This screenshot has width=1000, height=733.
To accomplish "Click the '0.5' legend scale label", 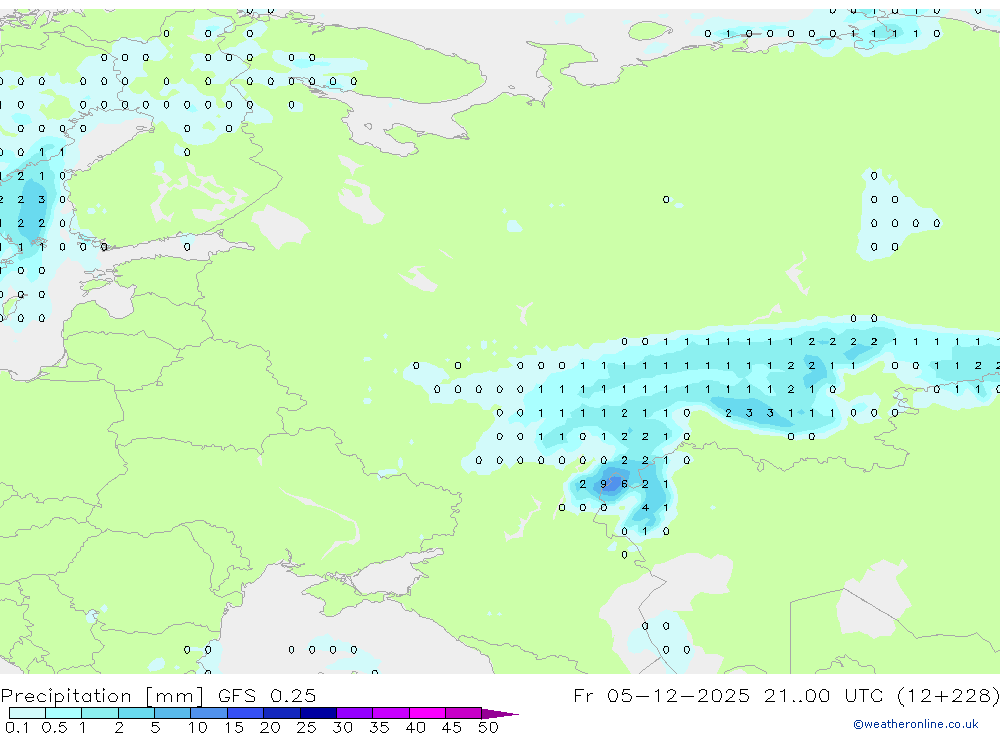I will [54, 727].
